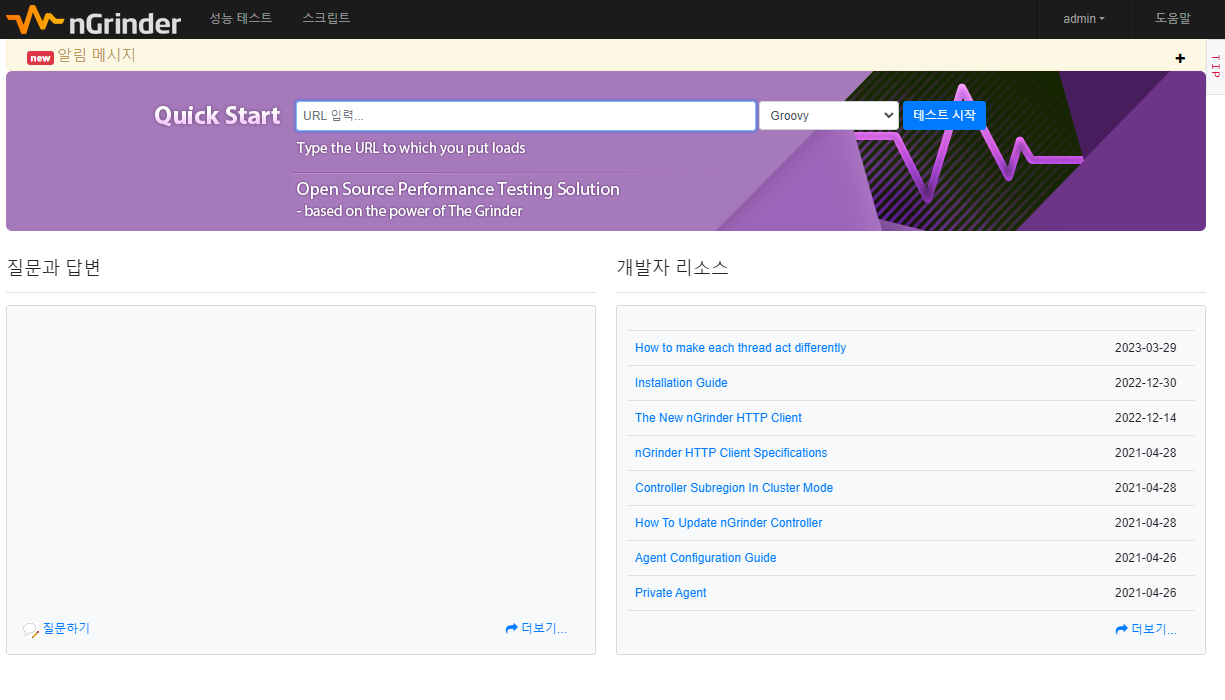
Task: Open nGrinder HTTP Client Specifications link
Action: point(731,453)
